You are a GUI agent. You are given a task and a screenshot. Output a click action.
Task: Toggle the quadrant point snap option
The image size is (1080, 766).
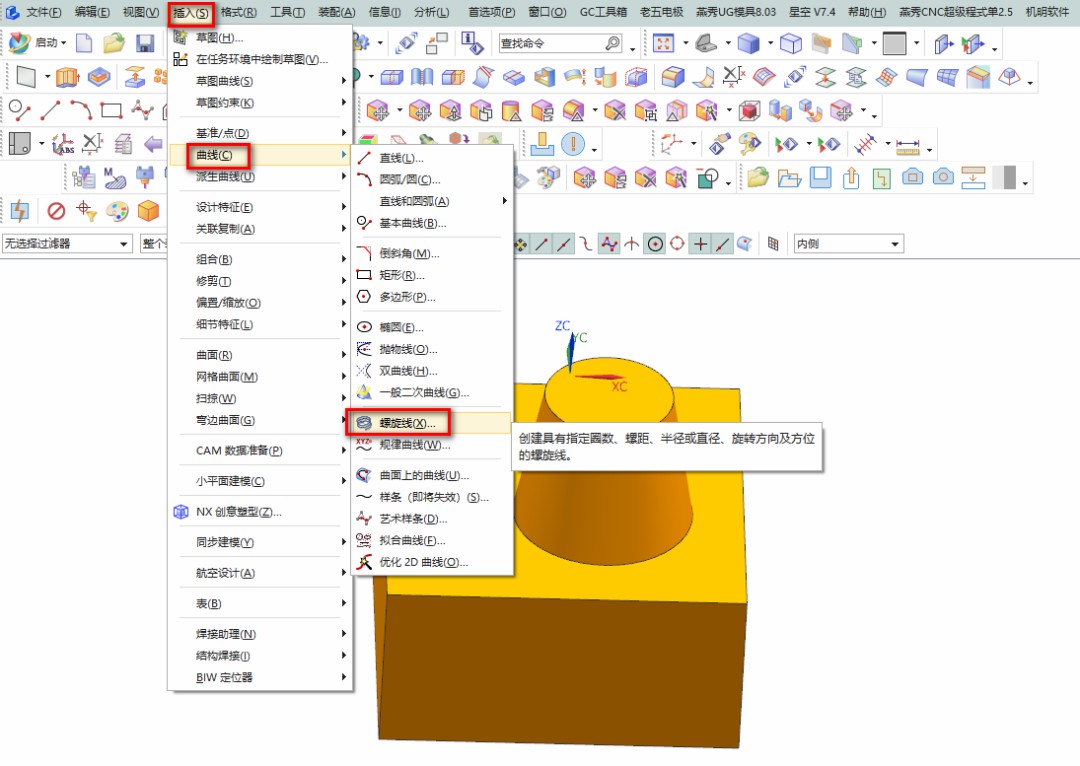tap(678, 243)
